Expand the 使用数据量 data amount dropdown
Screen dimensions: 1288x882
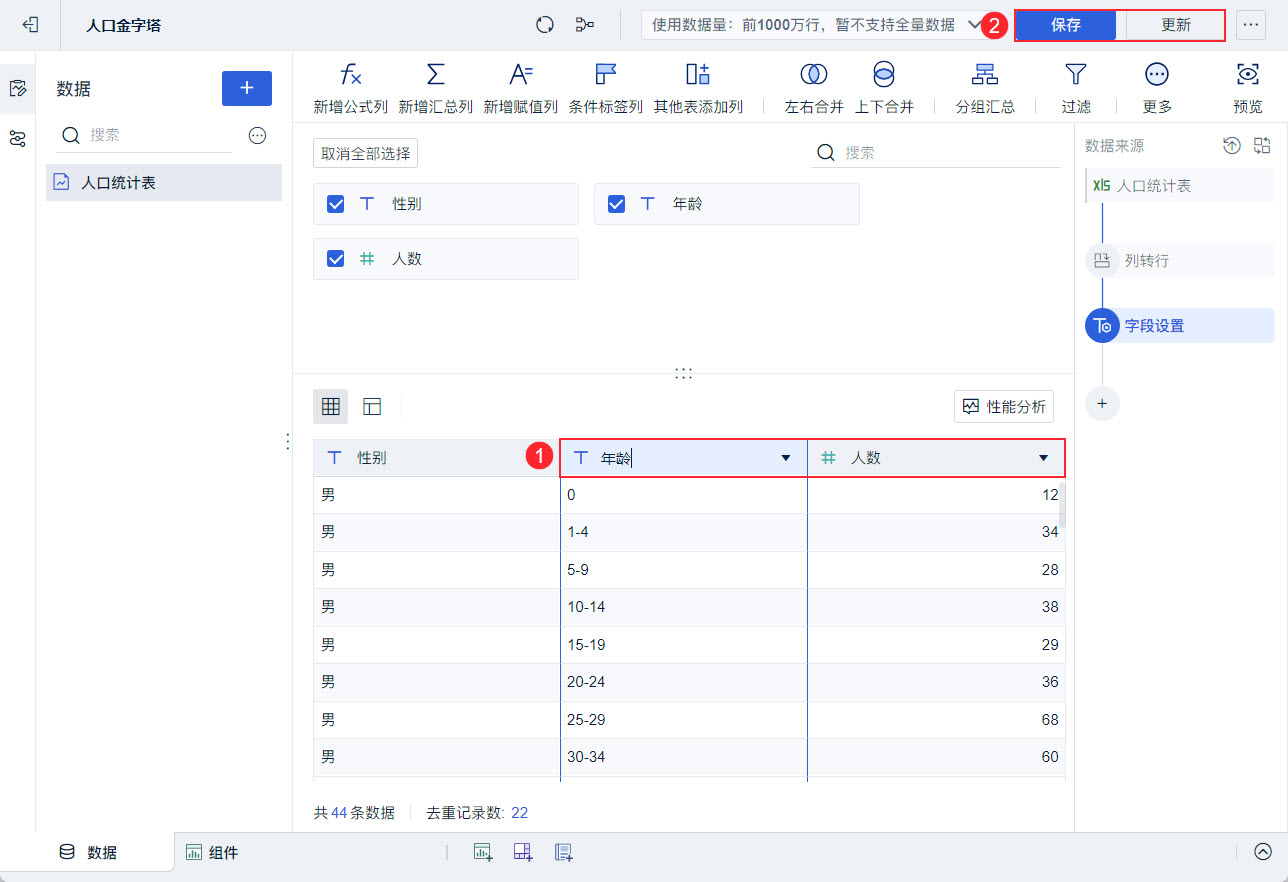click(x=817, y=25)
